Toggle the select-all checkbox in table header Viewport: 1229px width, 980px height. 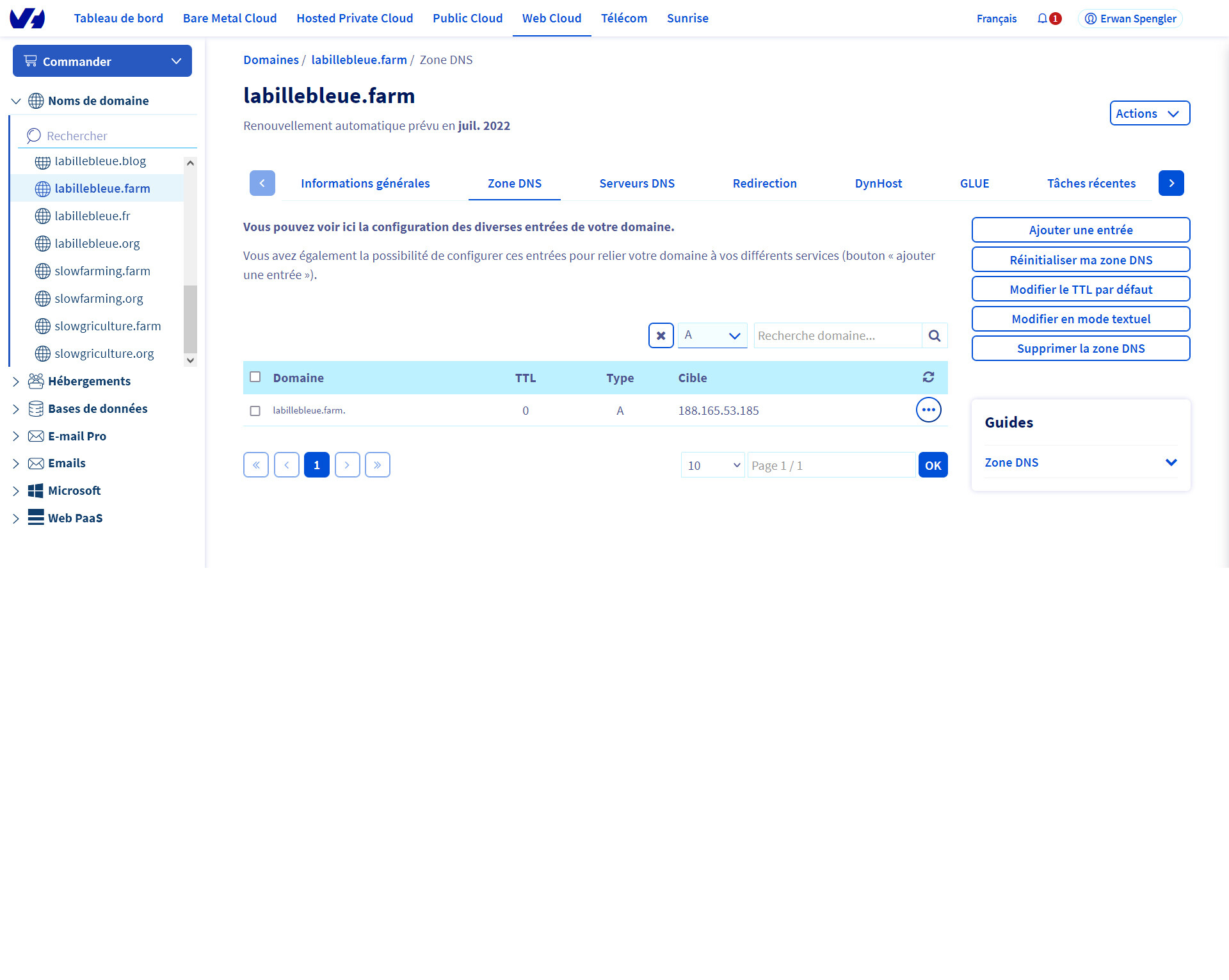point(255,377)
